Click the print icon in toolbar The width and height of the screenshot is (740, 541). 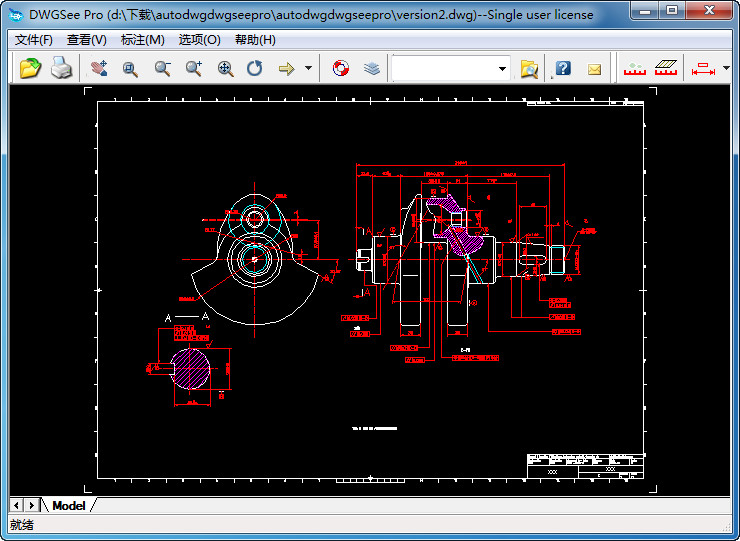point(61,69)
